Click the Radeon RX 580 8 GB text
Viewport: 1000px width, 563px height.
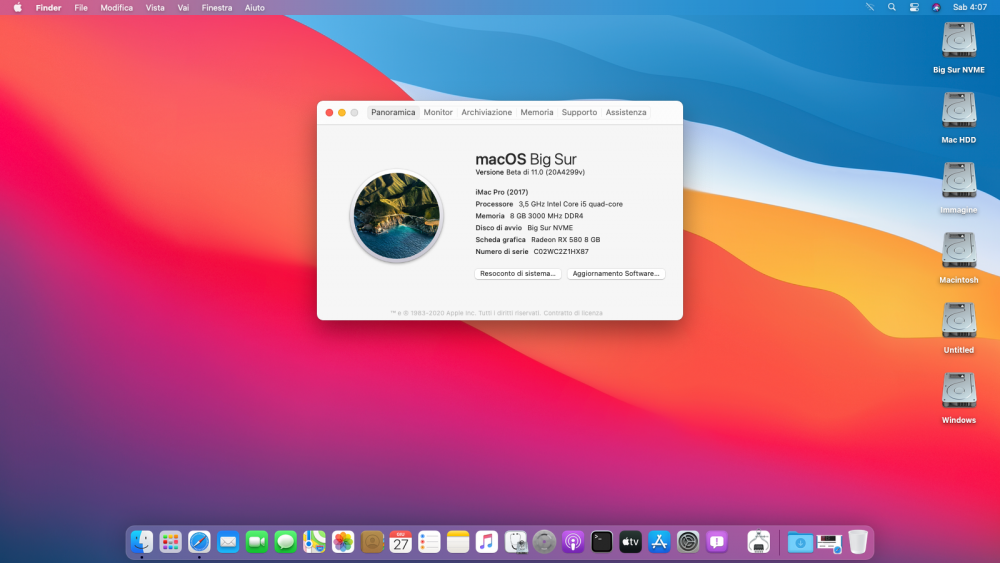(566, 240)
